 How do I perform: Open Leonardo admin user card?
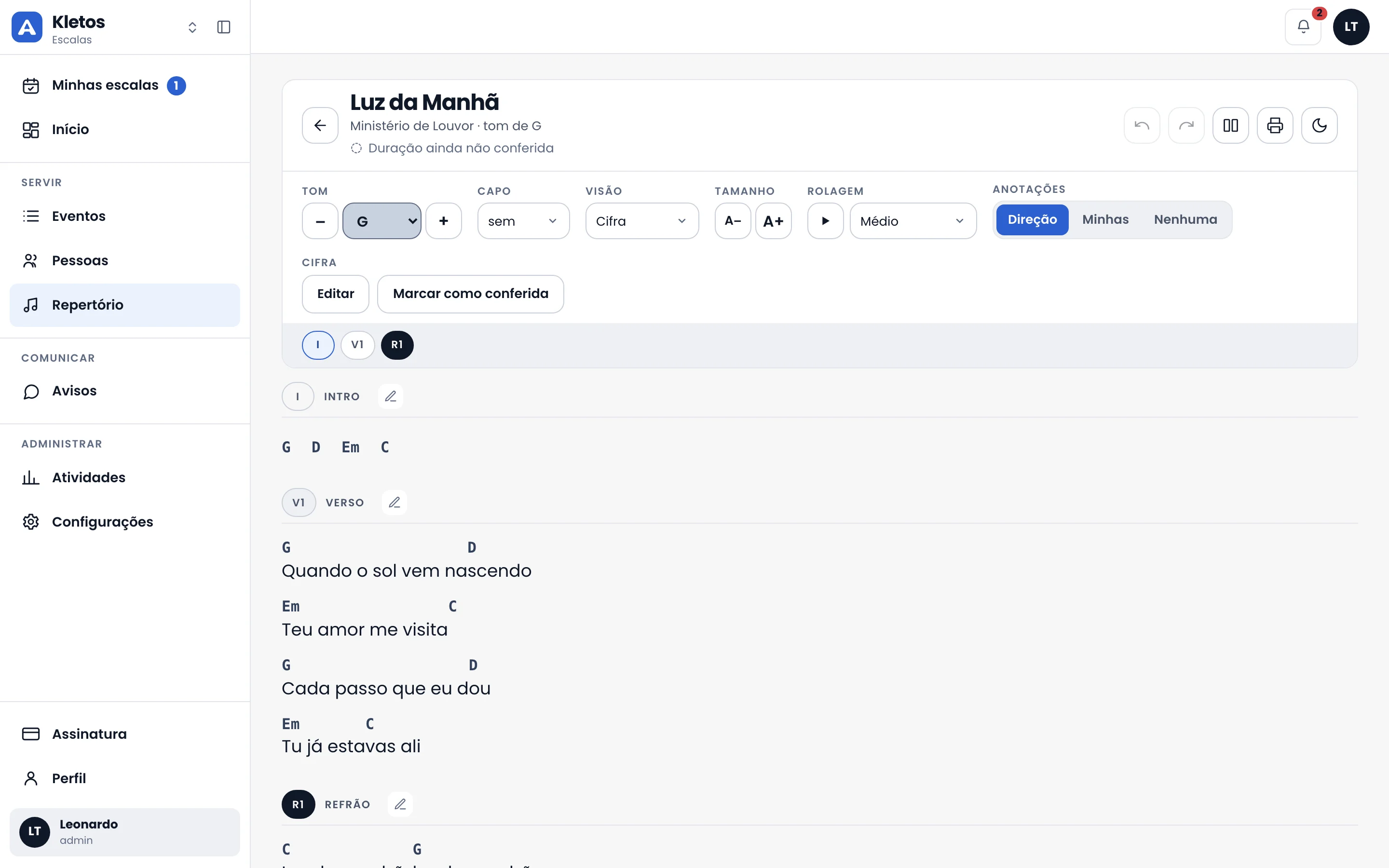coord(124,832)
